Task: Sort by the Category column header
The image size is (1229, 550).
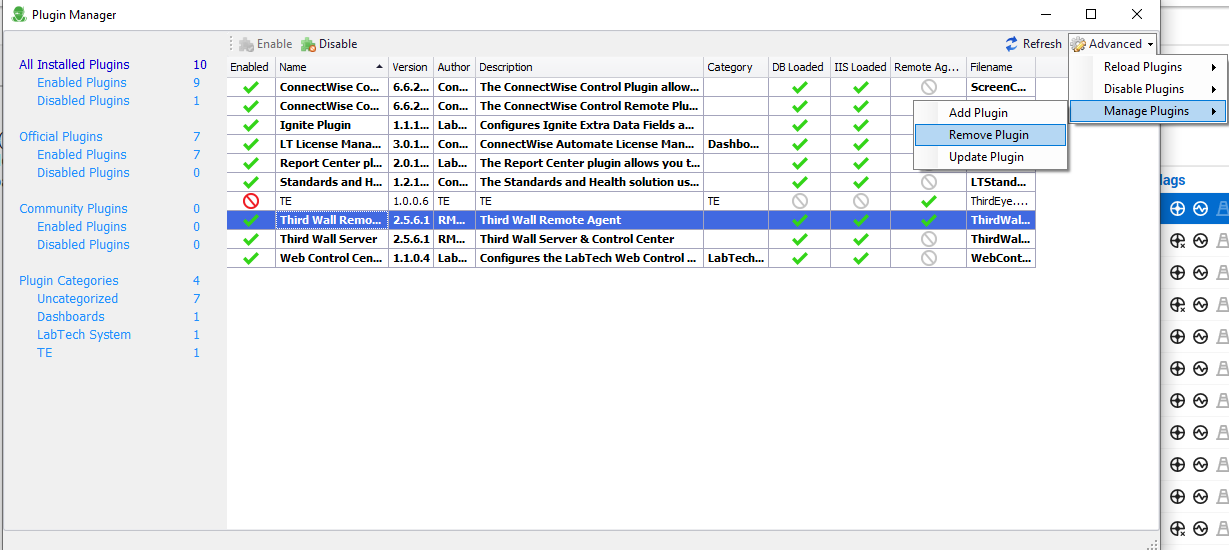Action: (x=736, y=67)
